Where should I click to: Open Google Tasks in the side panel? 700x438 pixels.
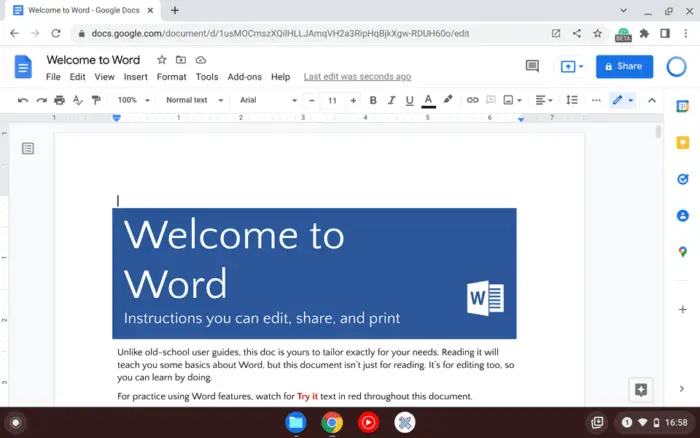pyautogui.click(x=683, y=179)
